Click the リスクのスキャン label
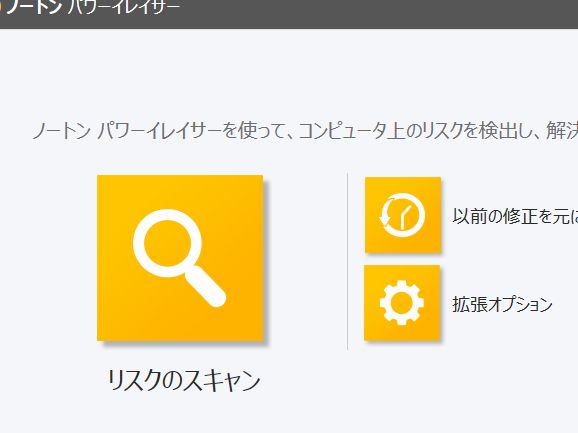The width and height of the screenshot is (578, 433). click(x=184, y=380)
